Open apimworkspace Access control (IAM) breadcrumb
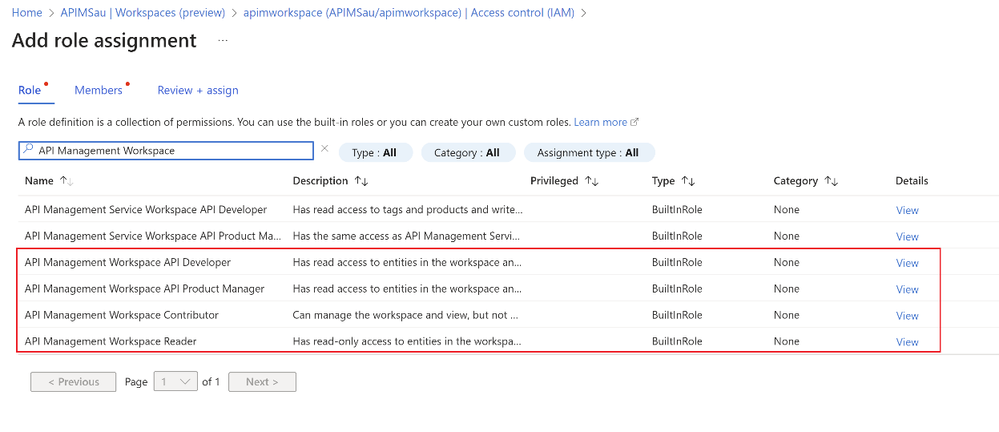The height and width of the screenshot is (432, 999). tap(409, 12)
